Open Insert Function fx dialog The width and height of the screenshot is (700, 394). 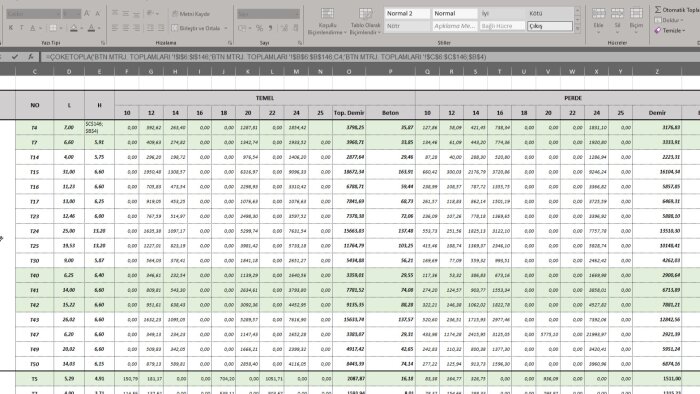coord(30,57)
